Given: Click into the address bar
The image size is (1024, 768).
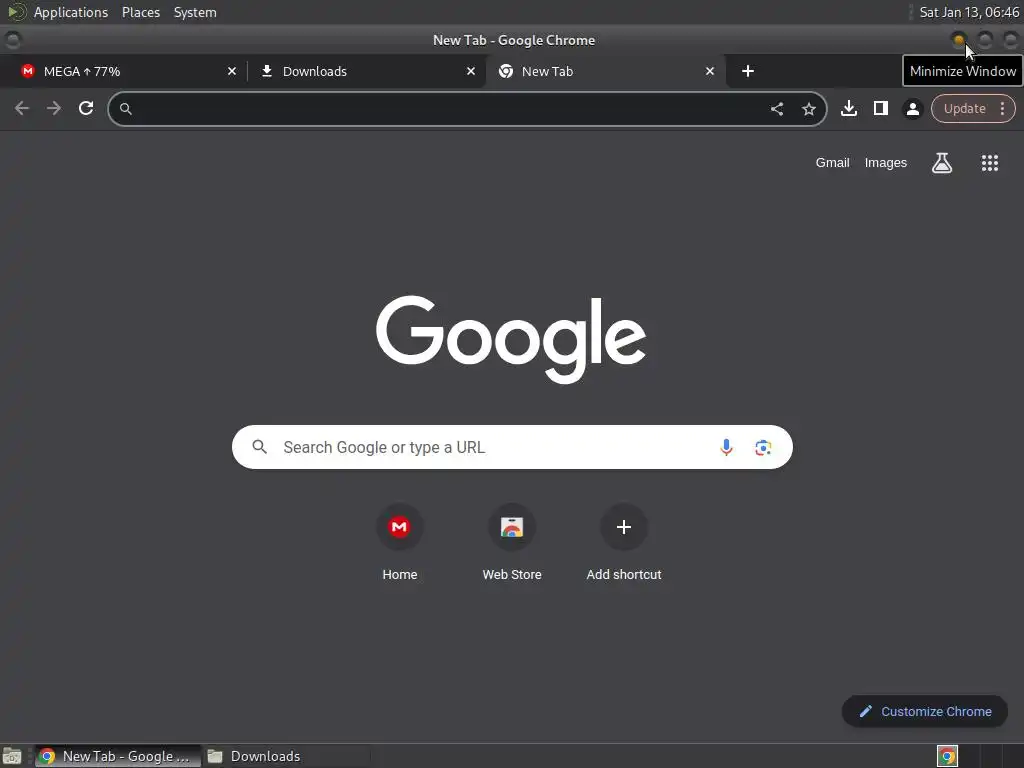Looking at the screenshot, I should pos(451,109).
